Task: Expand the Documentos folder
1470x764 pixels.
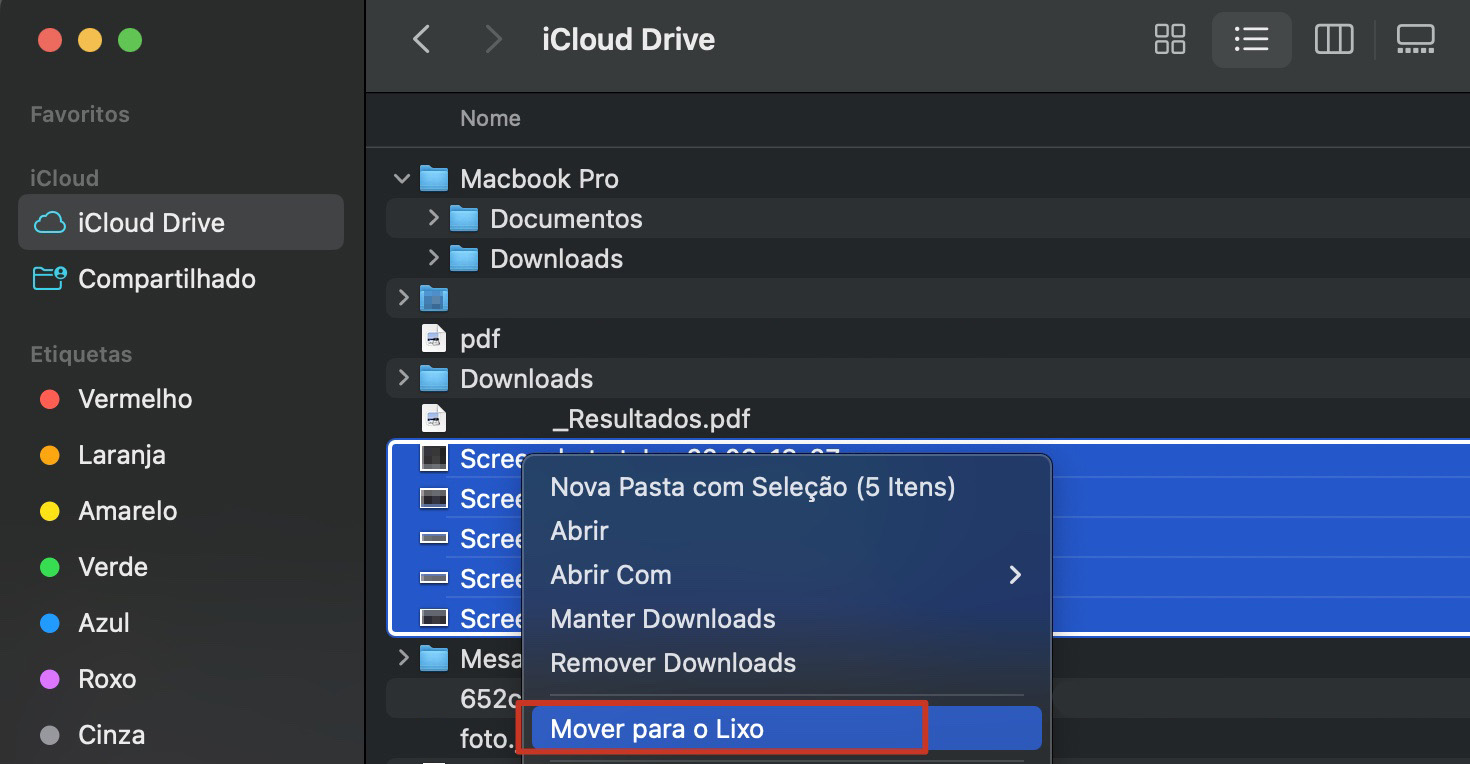Action: (432, 218)
